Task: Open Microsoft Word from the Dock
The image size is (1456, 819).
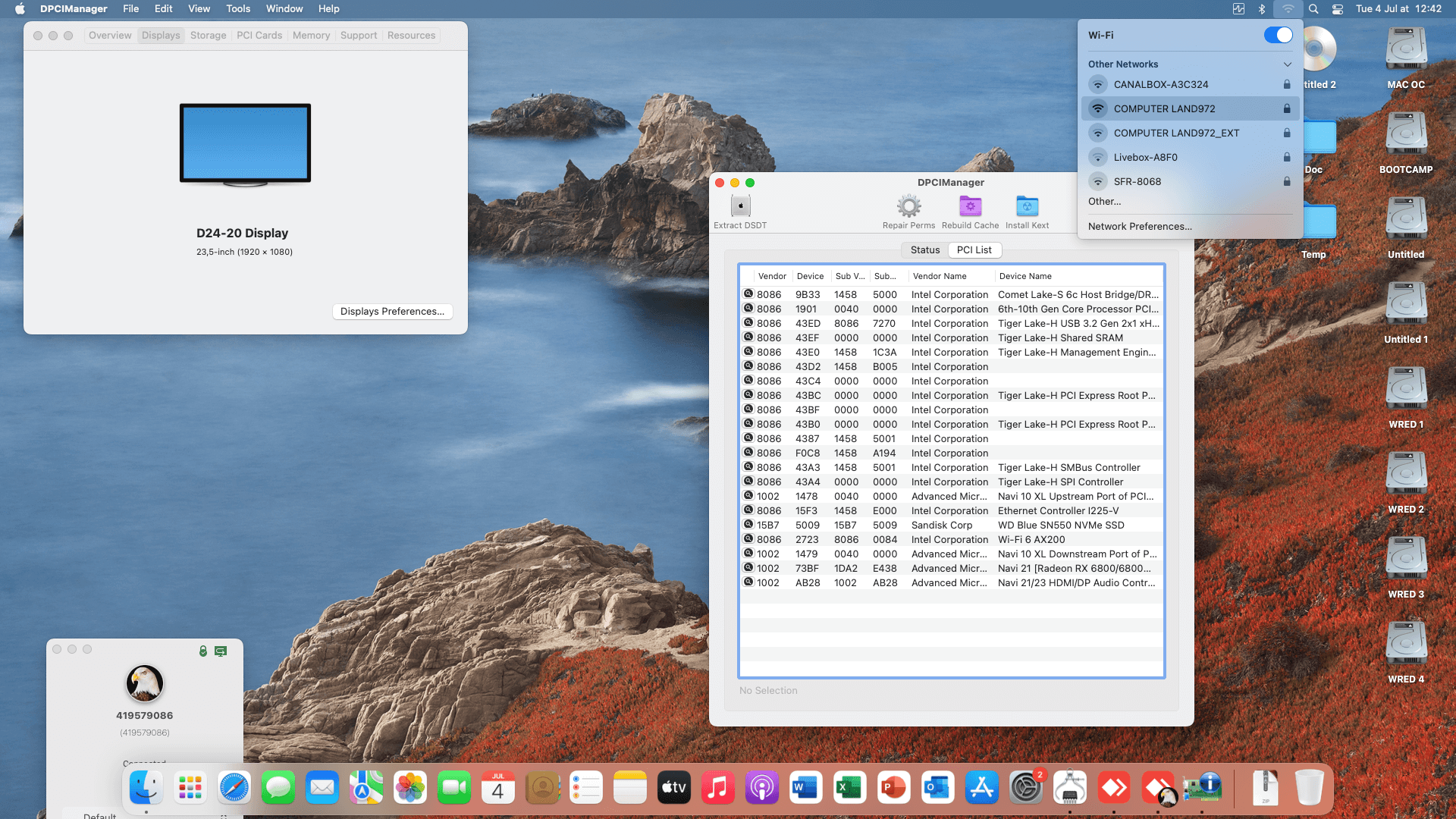Action: point(805,789)
